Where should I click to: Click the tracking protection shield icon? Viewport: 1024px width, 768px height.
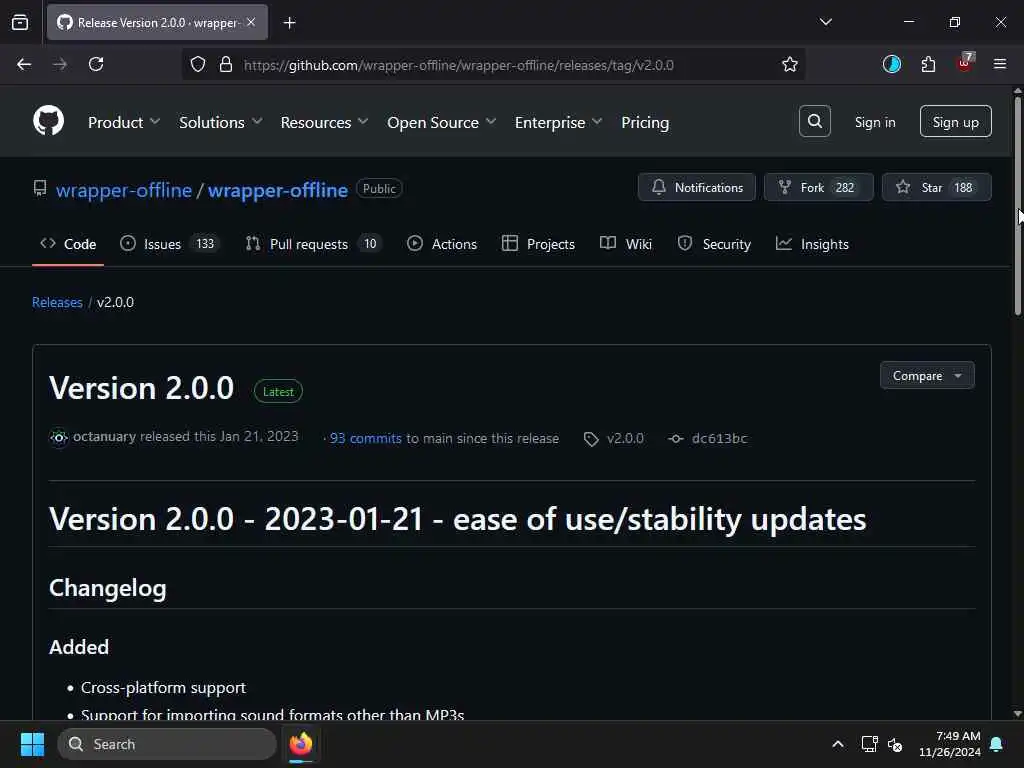coord(198,64)
